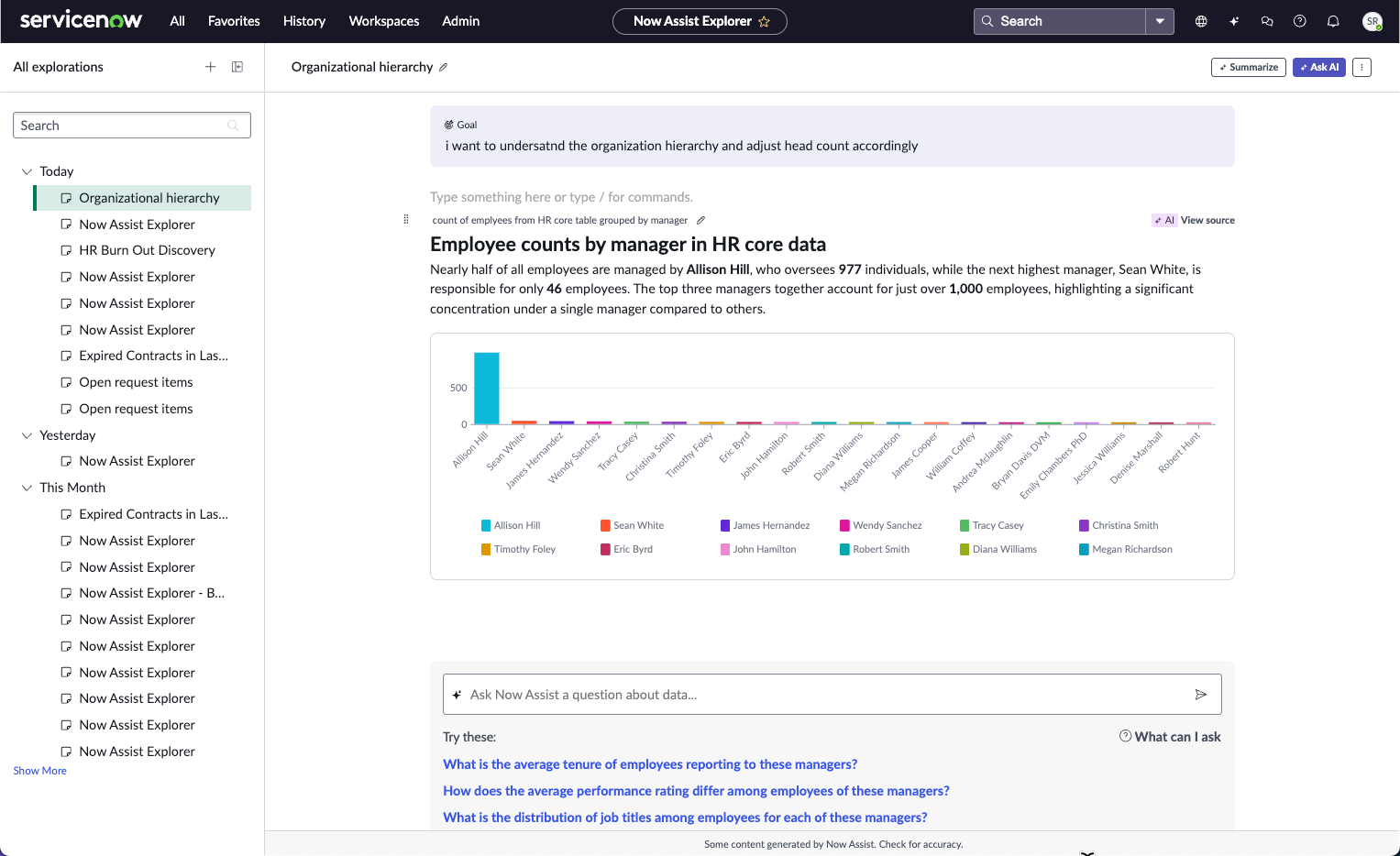Select Organizational hierarchy exploration
Screen dimensions: 1400x856
point(142,198)
